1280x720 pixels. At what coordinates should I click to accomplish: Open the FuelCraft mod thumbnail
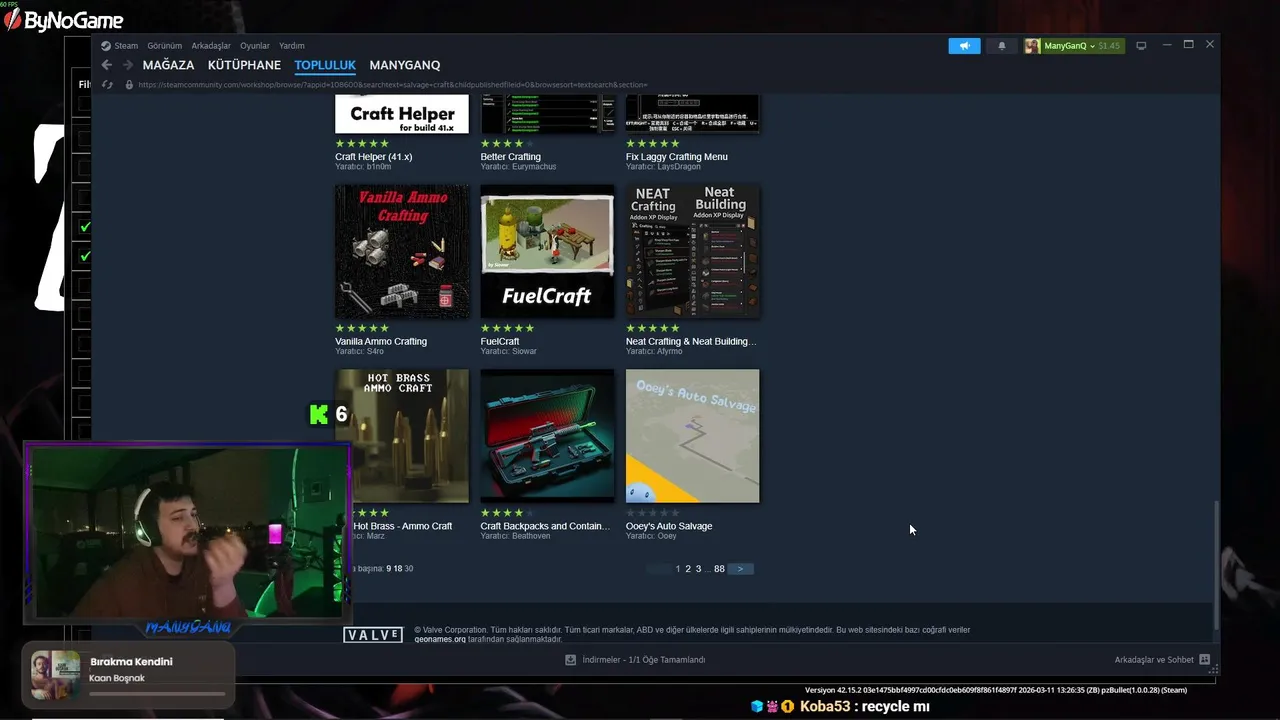pos(547,251)
